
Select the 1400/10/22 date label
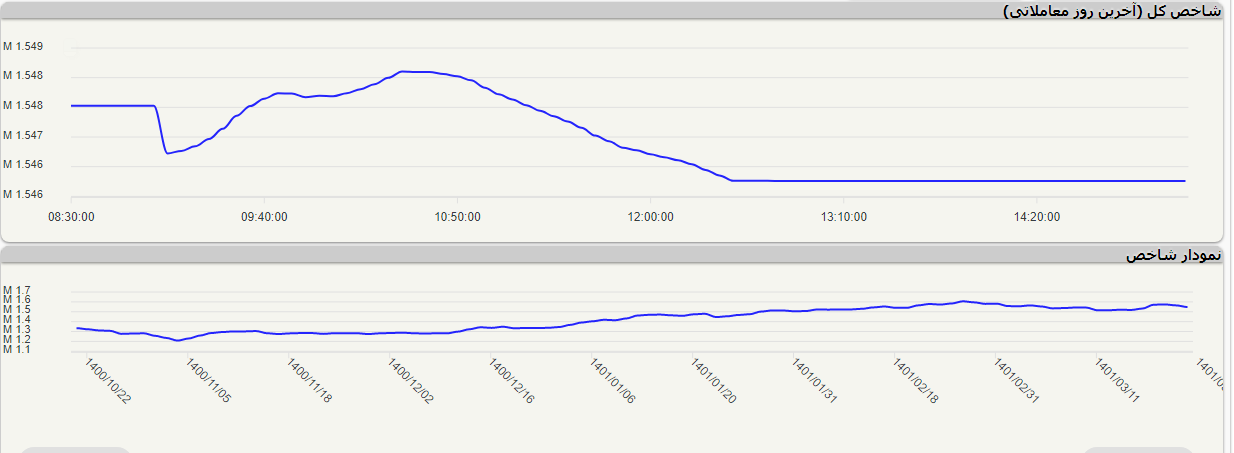[x=108, y=382]
